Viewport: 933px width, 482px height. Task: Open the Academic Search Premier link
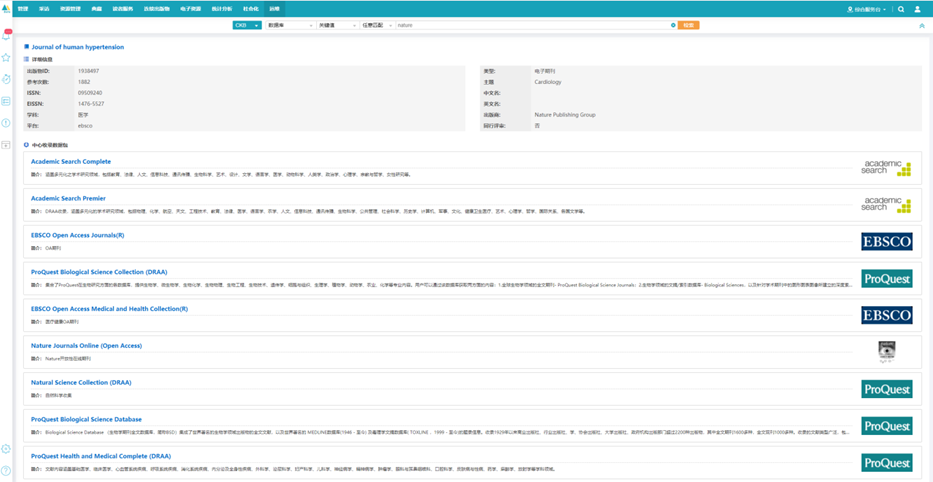click(x=68, y=198)
